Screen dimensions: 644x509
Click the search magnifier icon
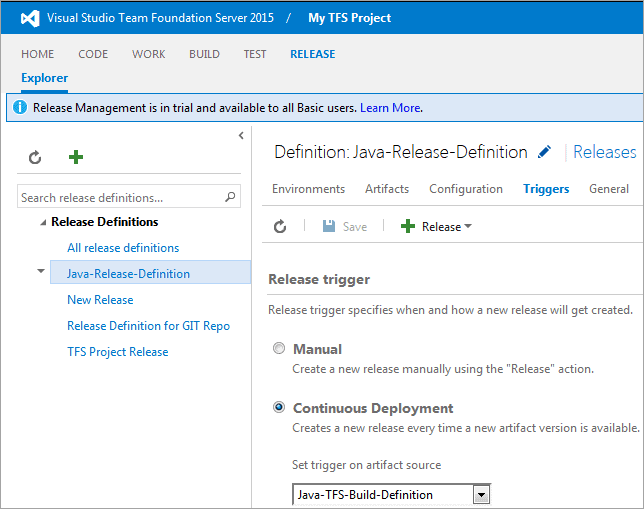231,198
